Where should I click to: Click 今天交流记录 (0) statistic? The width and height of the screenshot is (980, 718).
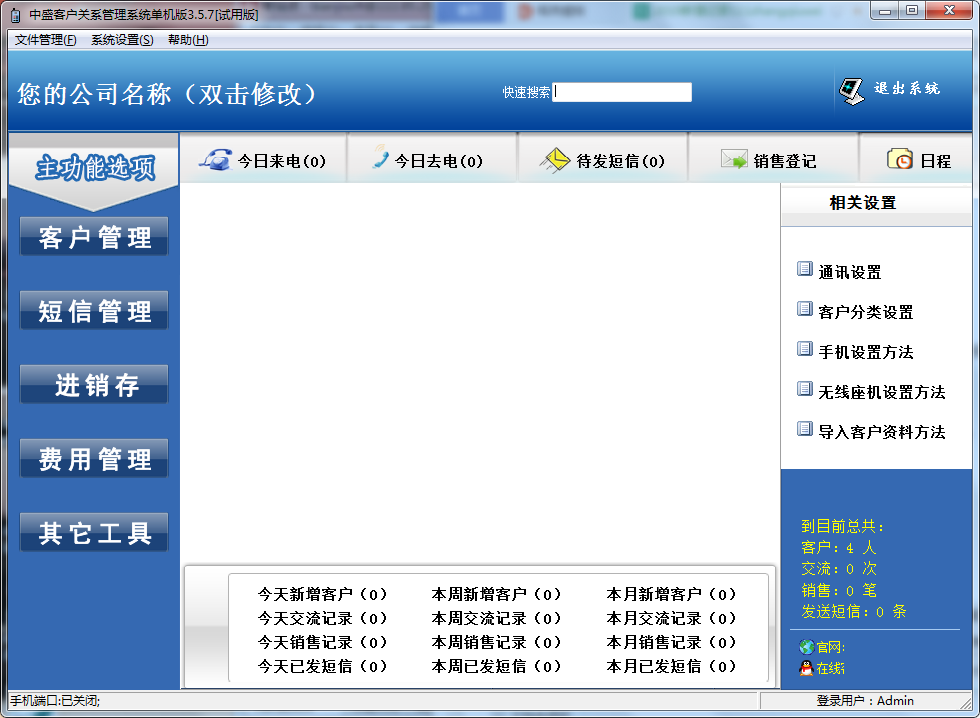coord(322,618)
